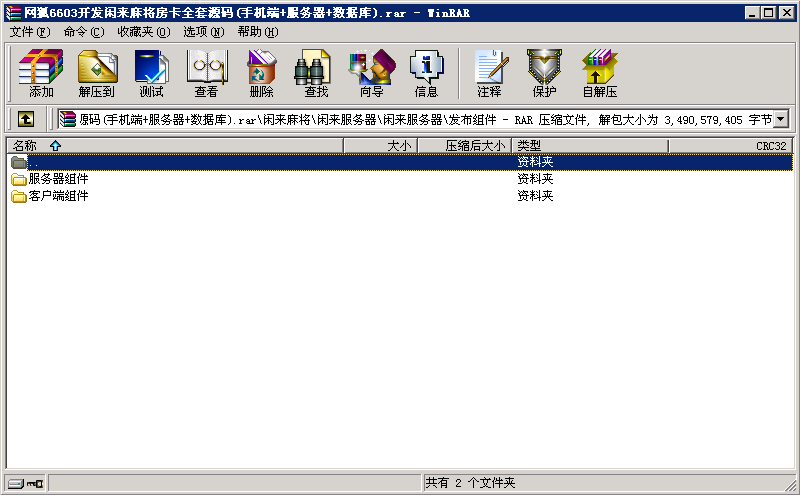Open the 注释 (Comment) tool
Viewport: 800px width, 495px height.
click(x=489, y=74)
